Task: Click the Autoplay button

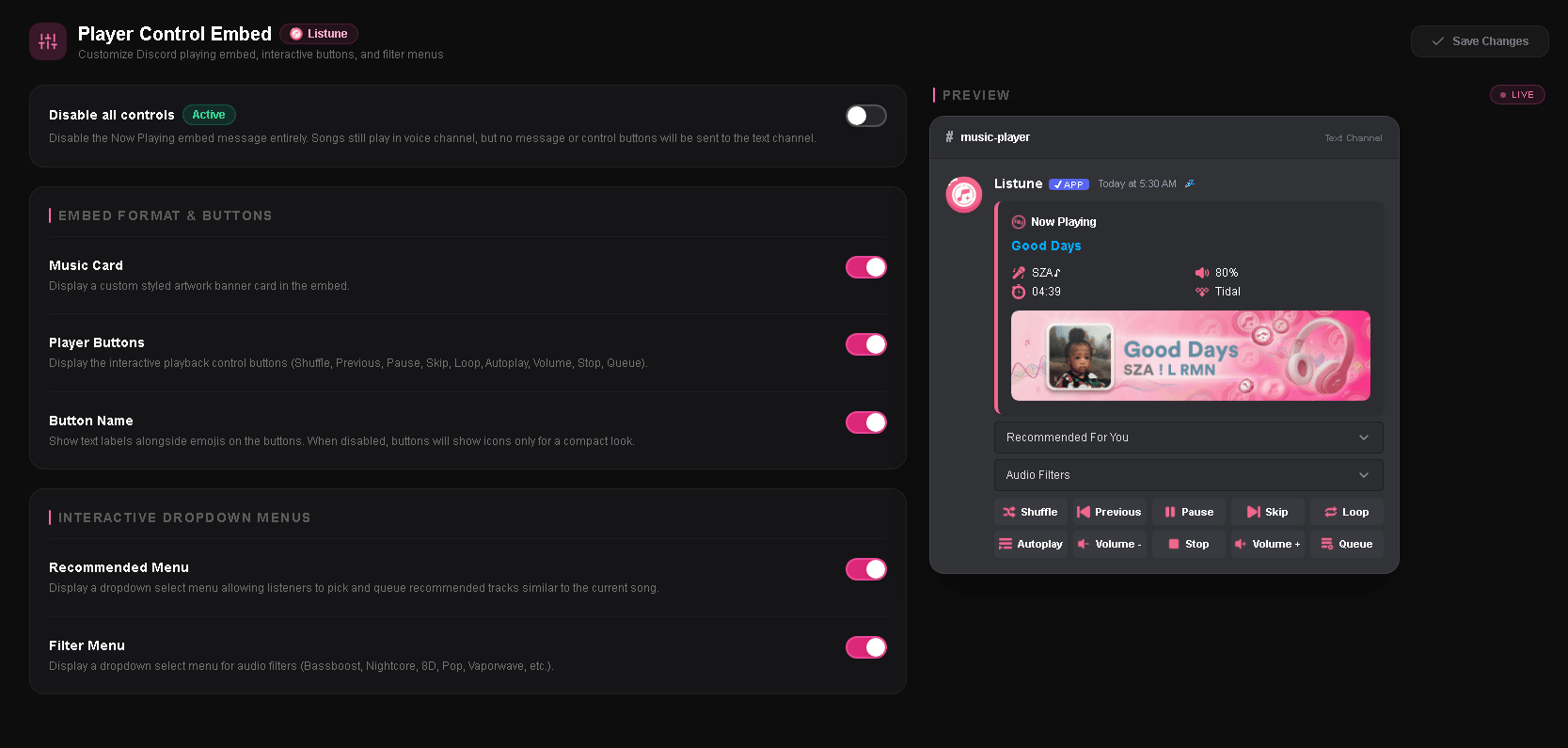Action: point(1030,544)
